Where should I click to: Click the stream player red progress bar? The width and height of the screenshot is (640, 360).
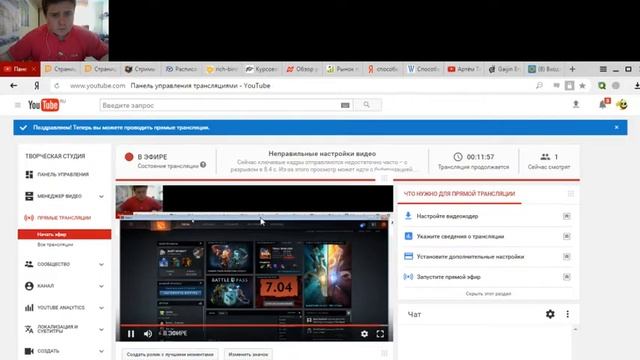pyautogui.click(x=254, y=325)
